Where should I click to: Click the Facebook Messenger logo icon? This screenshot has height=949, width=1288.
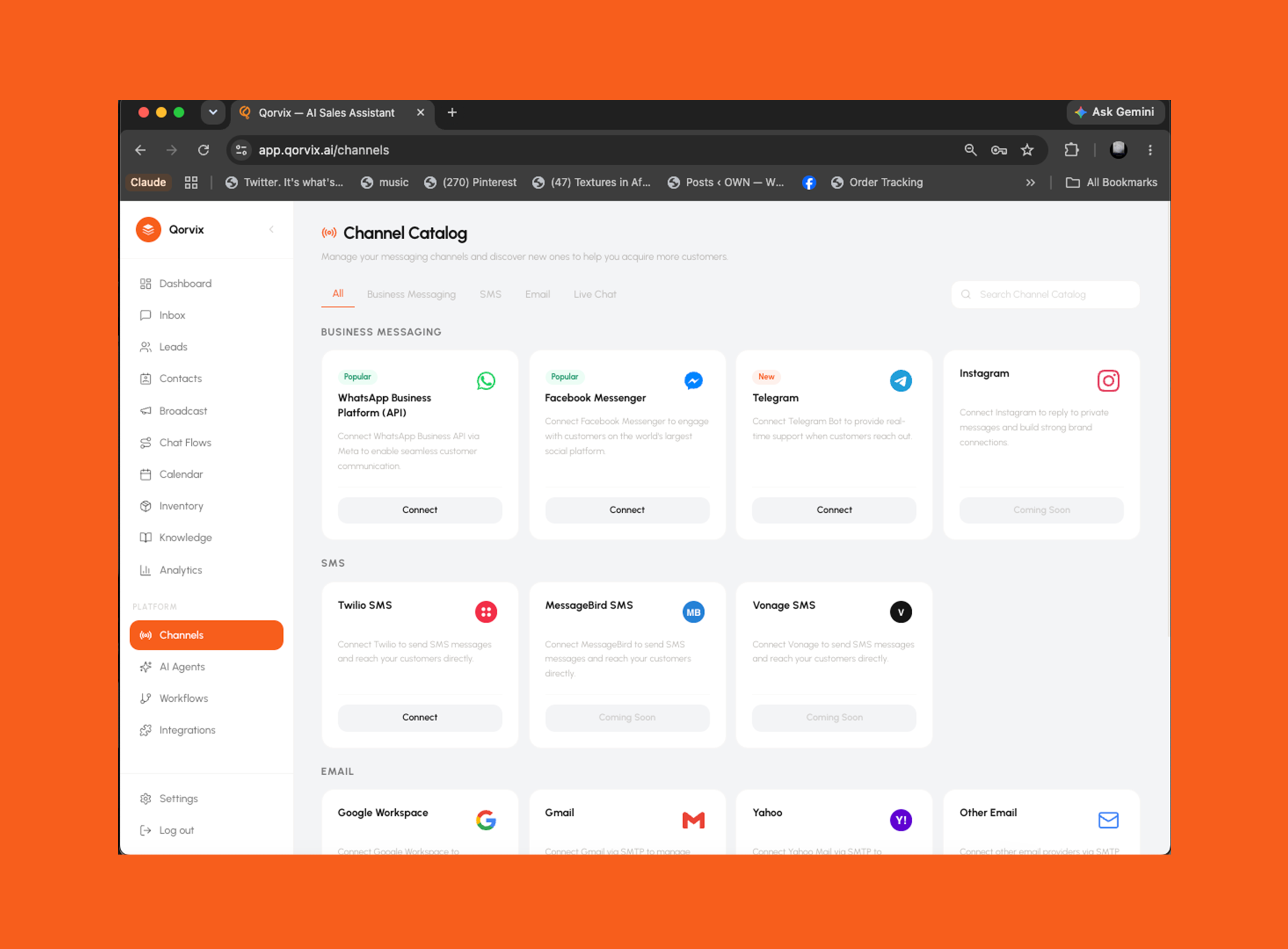click(693, 381)
